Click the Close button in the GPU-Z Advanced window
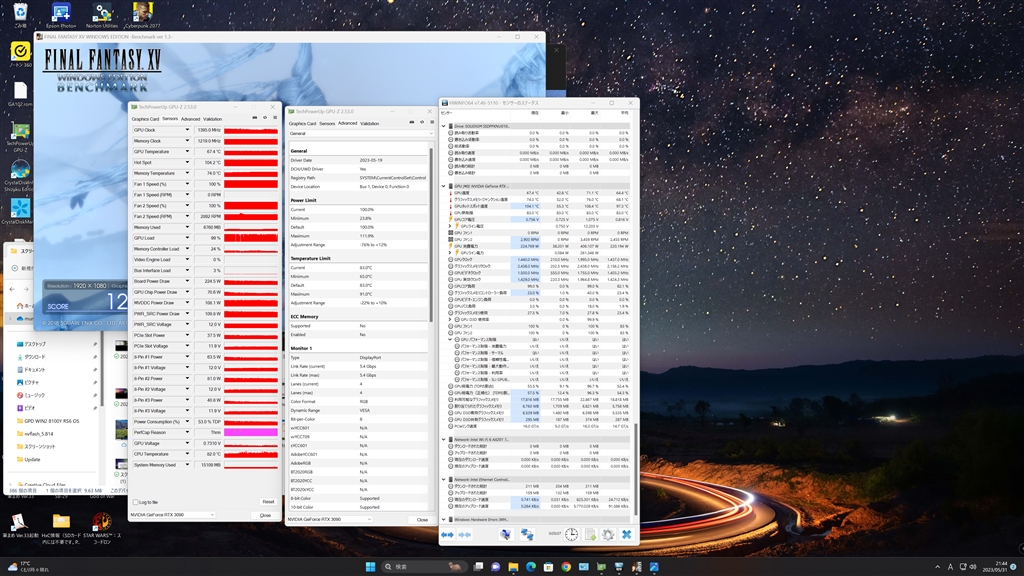 [x=422, y=520]
